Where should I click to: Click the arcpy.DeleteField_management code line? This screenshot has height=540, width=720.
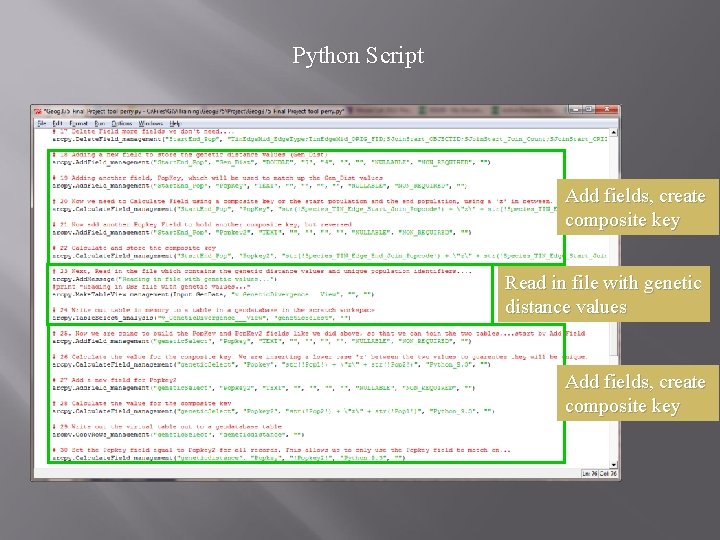[330, 139]
